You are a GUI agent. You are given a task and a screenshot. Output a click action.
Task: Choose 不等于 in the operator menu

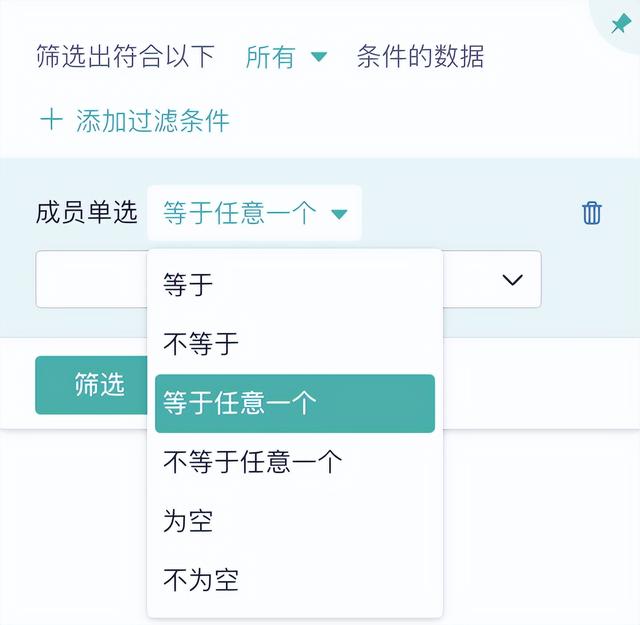coord(201,344)
